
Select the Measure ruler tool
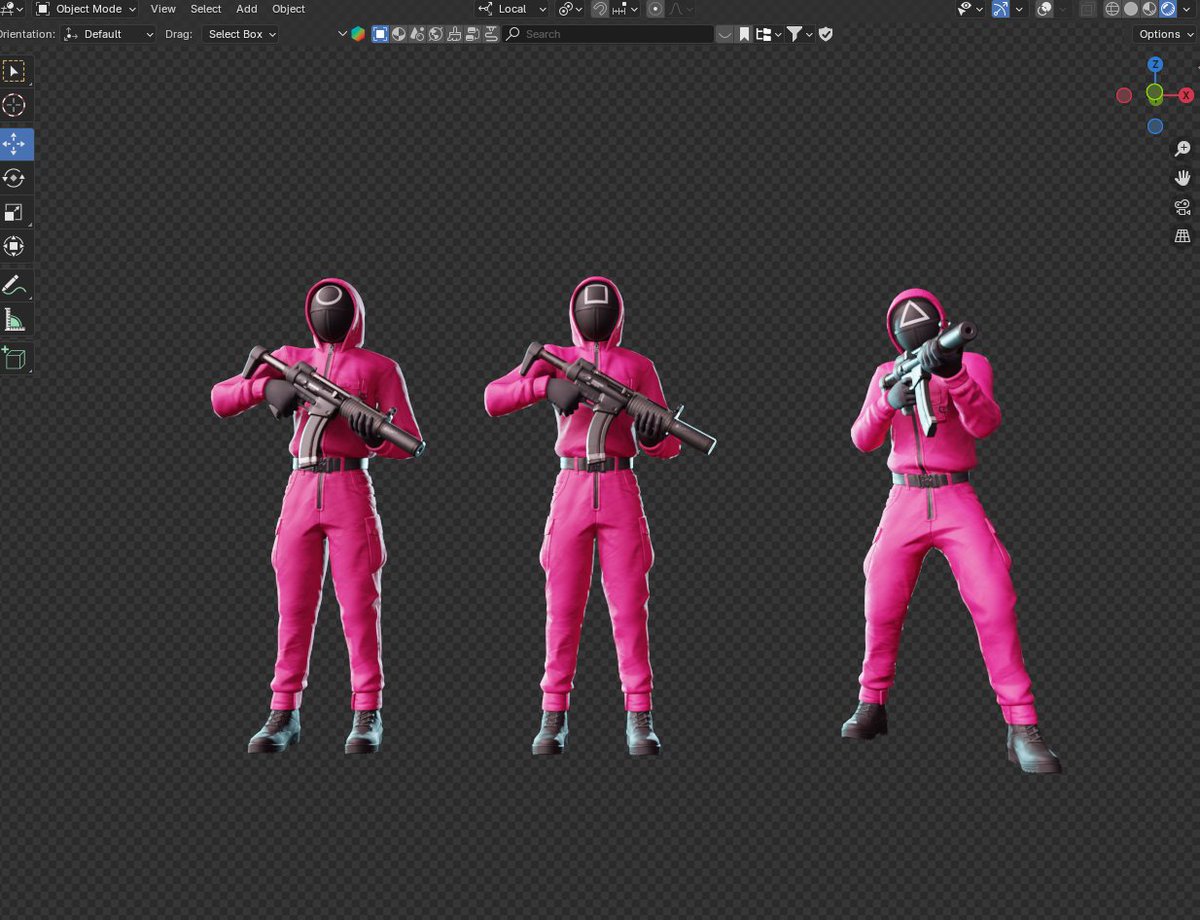point(14,320)
